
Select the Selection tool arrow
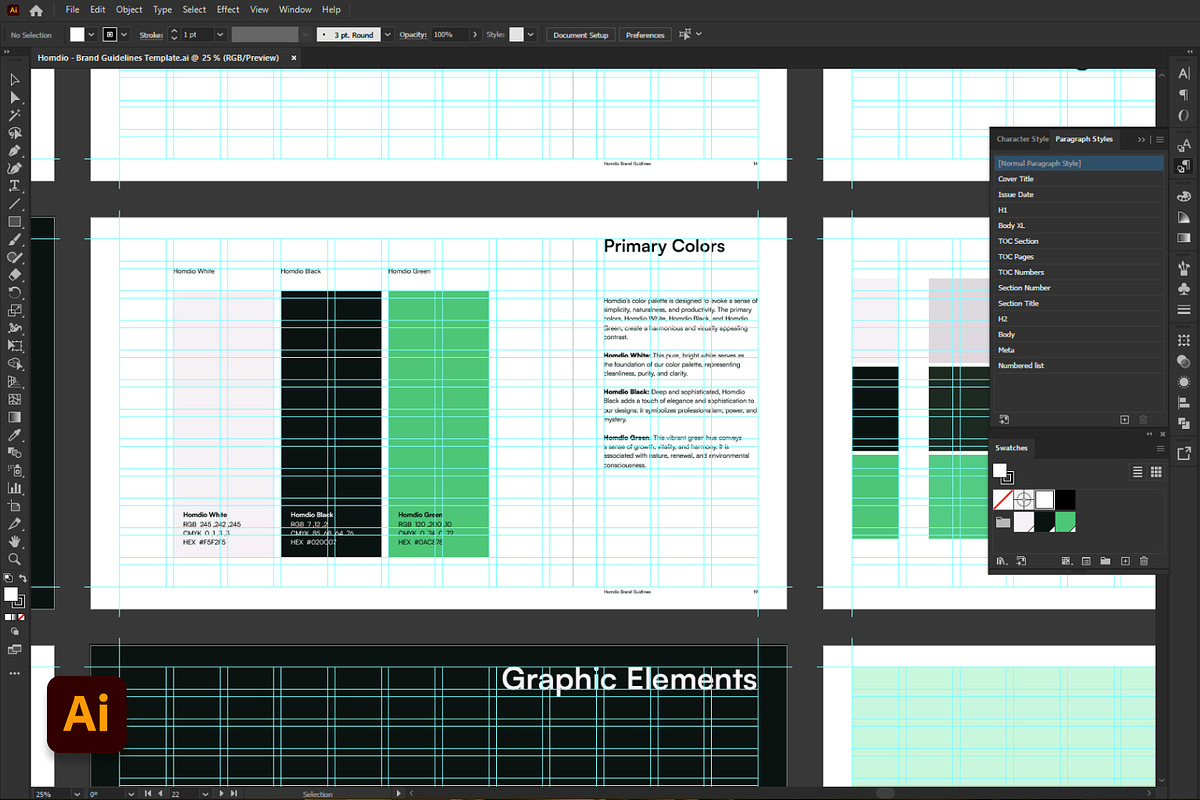tap(15, 80)
